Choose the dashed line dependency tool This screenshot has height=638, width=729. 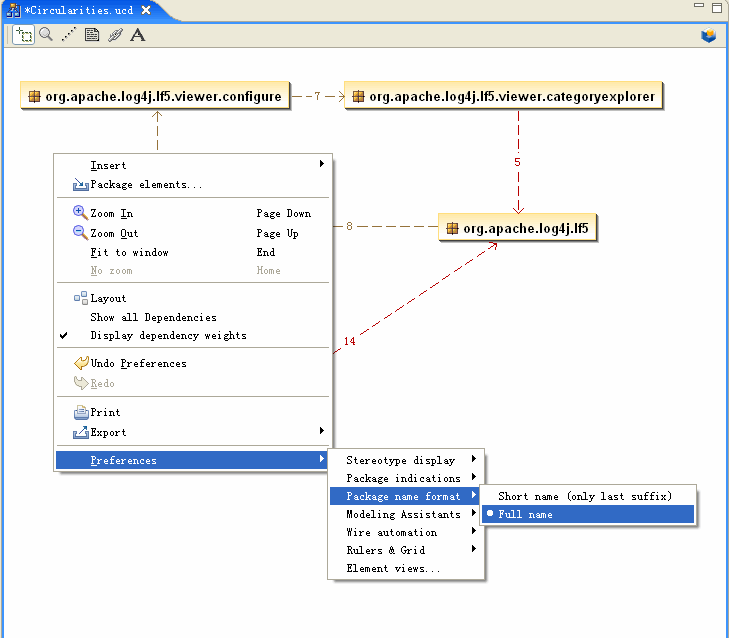(x=69, y=34)
